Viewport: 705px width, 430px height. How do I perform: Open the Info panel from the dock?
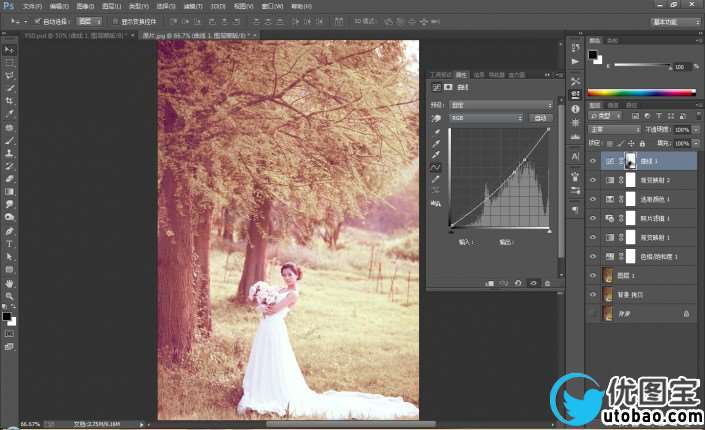point(576,109)
